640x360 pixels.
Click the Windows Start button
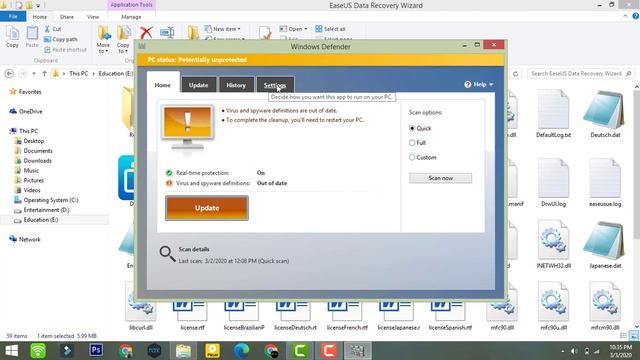click(x=12, y=351)
